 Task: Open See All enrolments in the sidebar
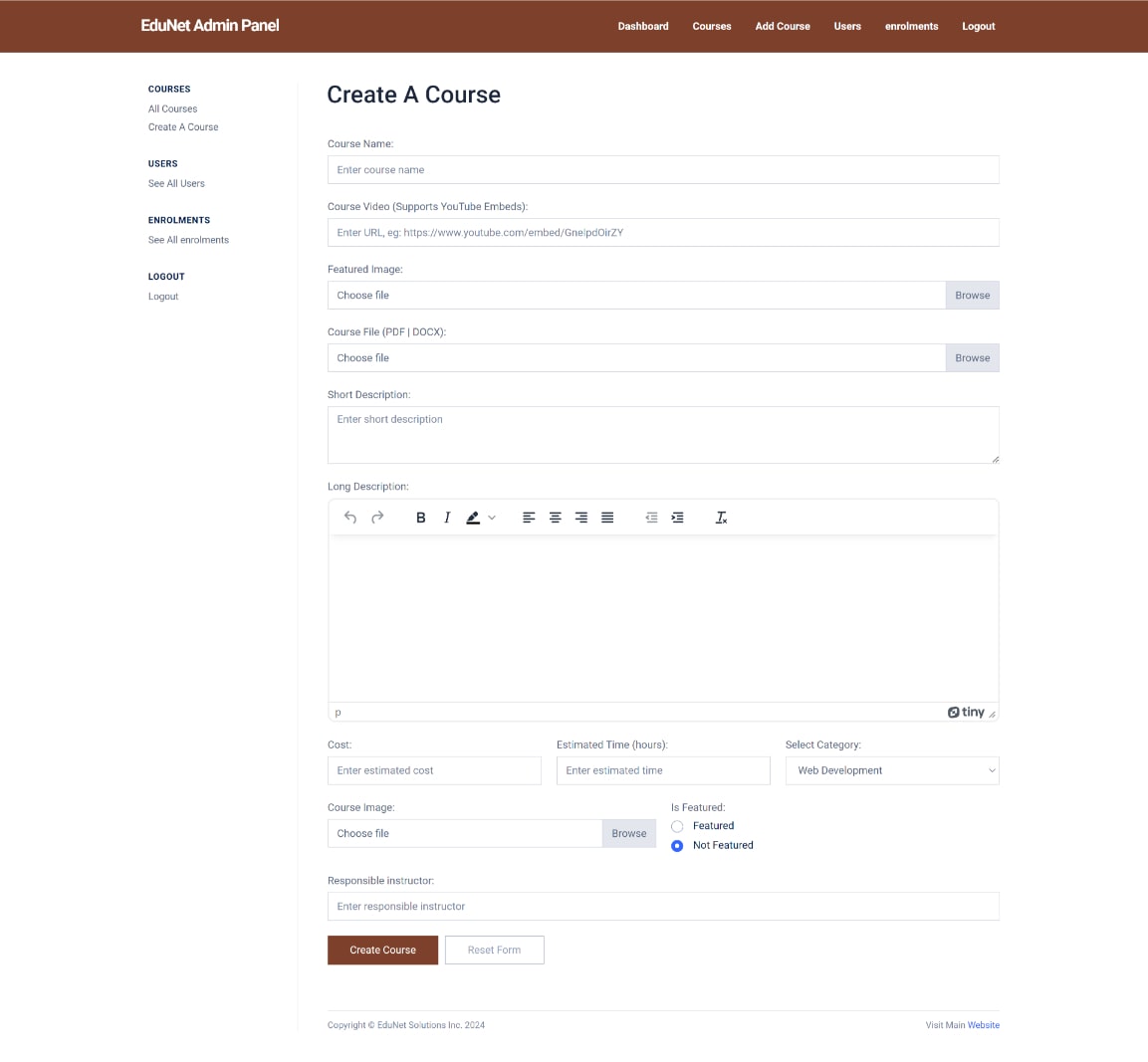[188, 240]
